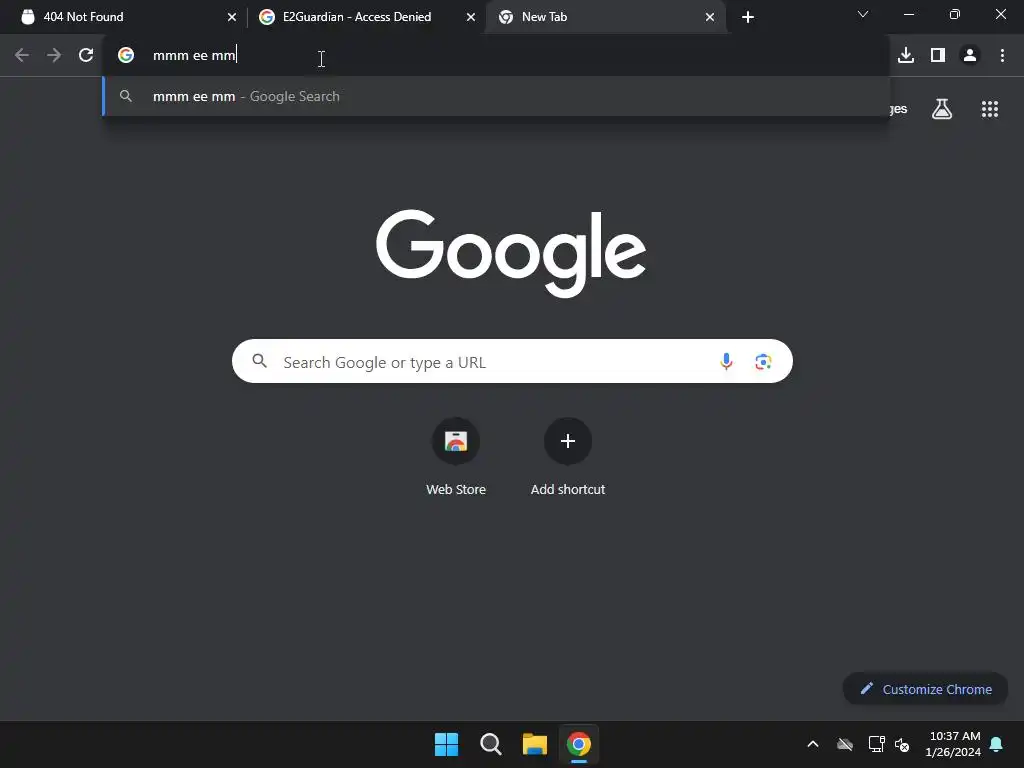Image resolution: width=1024 pixels, height=768 pixels.
Task: Open Chrome's three-dot menu
Action: coord(1002,56)
